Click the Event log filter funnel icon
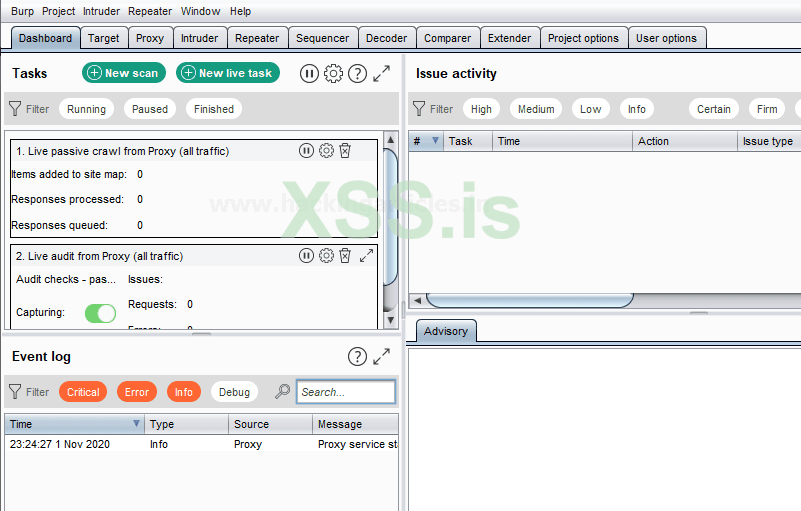Screen dimensions: 801x511 coord(15,391)
